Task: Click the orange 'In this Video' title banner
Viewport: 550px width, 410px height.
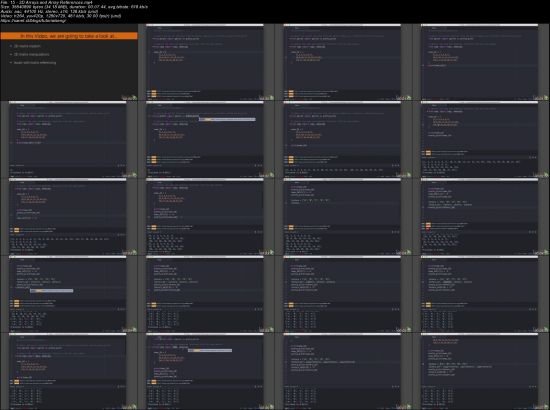Action: pyautogui.click(x=69, y=36)
